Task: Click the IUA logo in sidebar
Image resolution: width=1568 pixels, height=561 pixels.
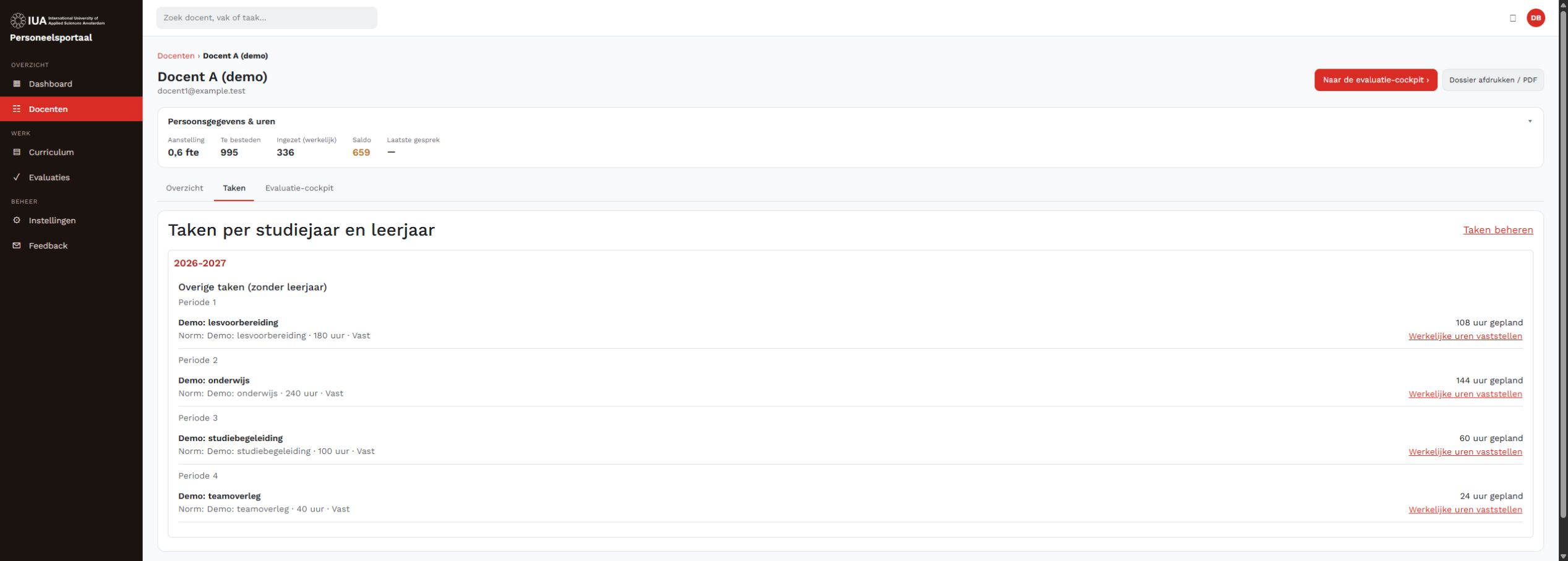Action: [58, 20]
